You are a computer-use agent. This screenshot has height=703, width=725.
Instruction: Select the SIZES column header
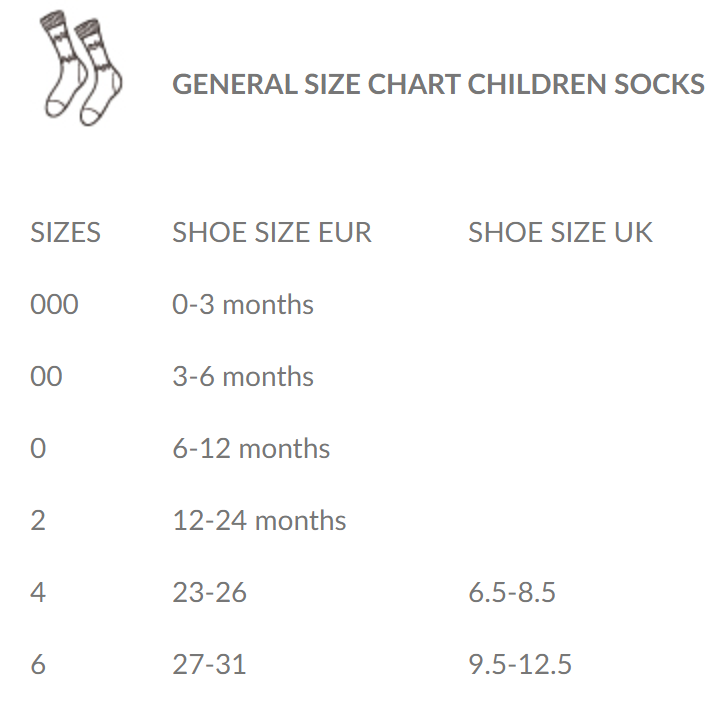point(65,232)
